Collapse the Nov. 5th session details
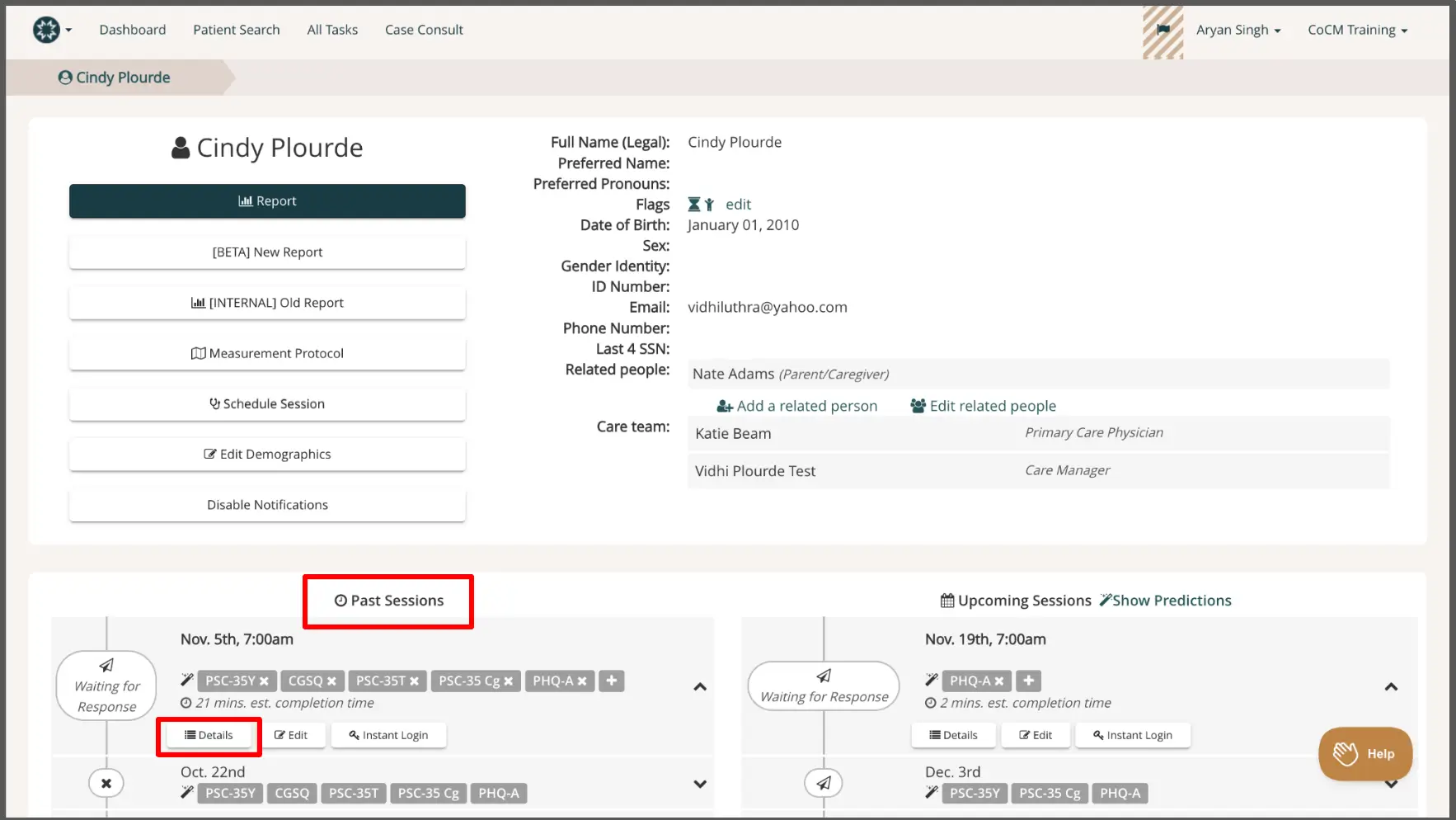The image size is (1456, 820). click(x=700, y=686)
